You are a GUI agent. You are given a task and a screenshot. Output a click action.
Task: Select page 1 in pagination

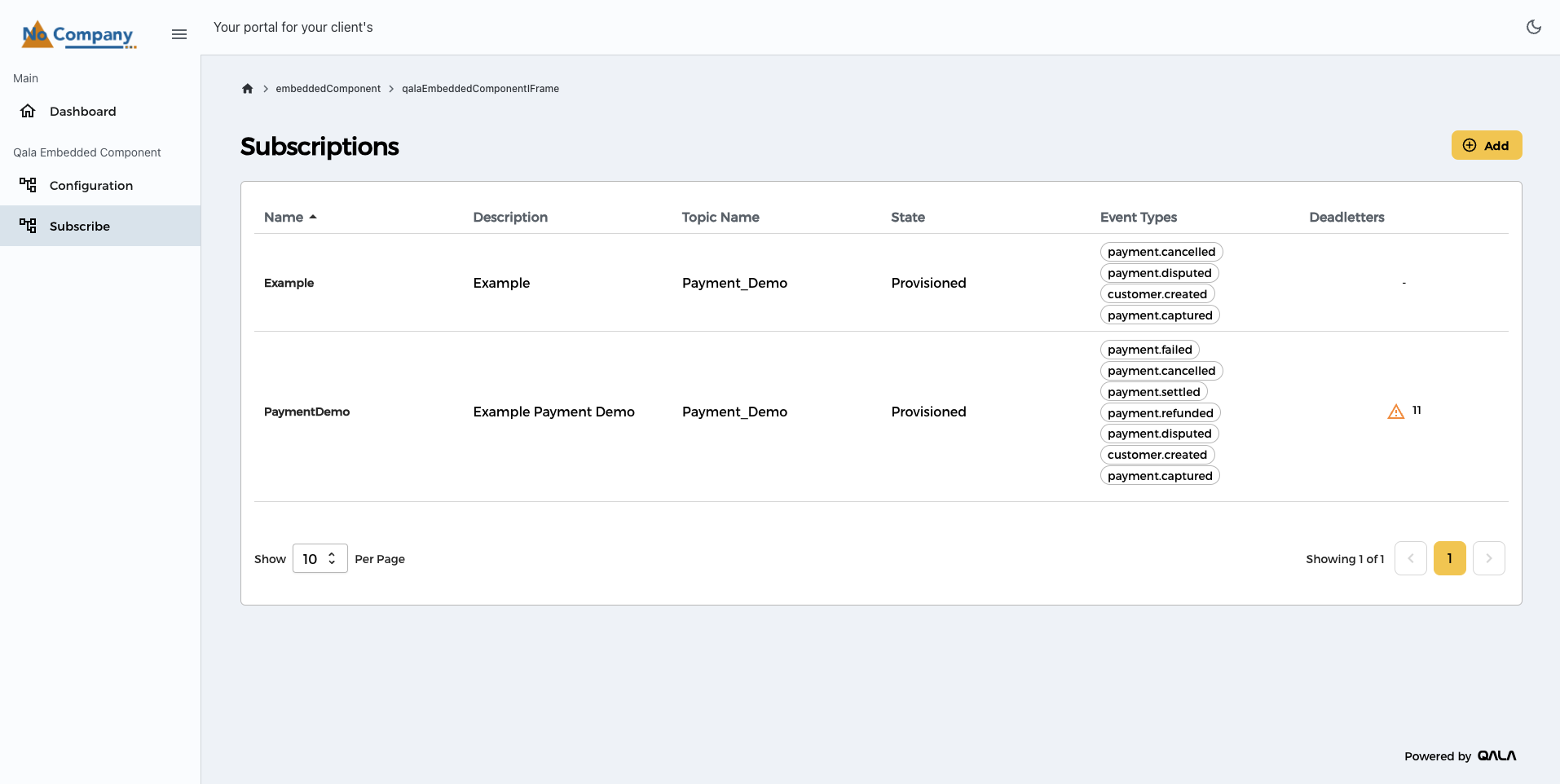(1450, 558)
